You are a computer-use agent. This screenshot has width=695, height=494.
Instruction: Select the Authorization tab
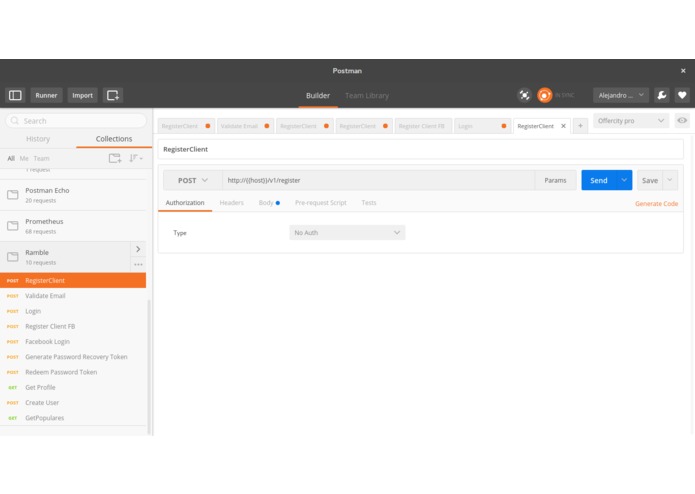185,203
